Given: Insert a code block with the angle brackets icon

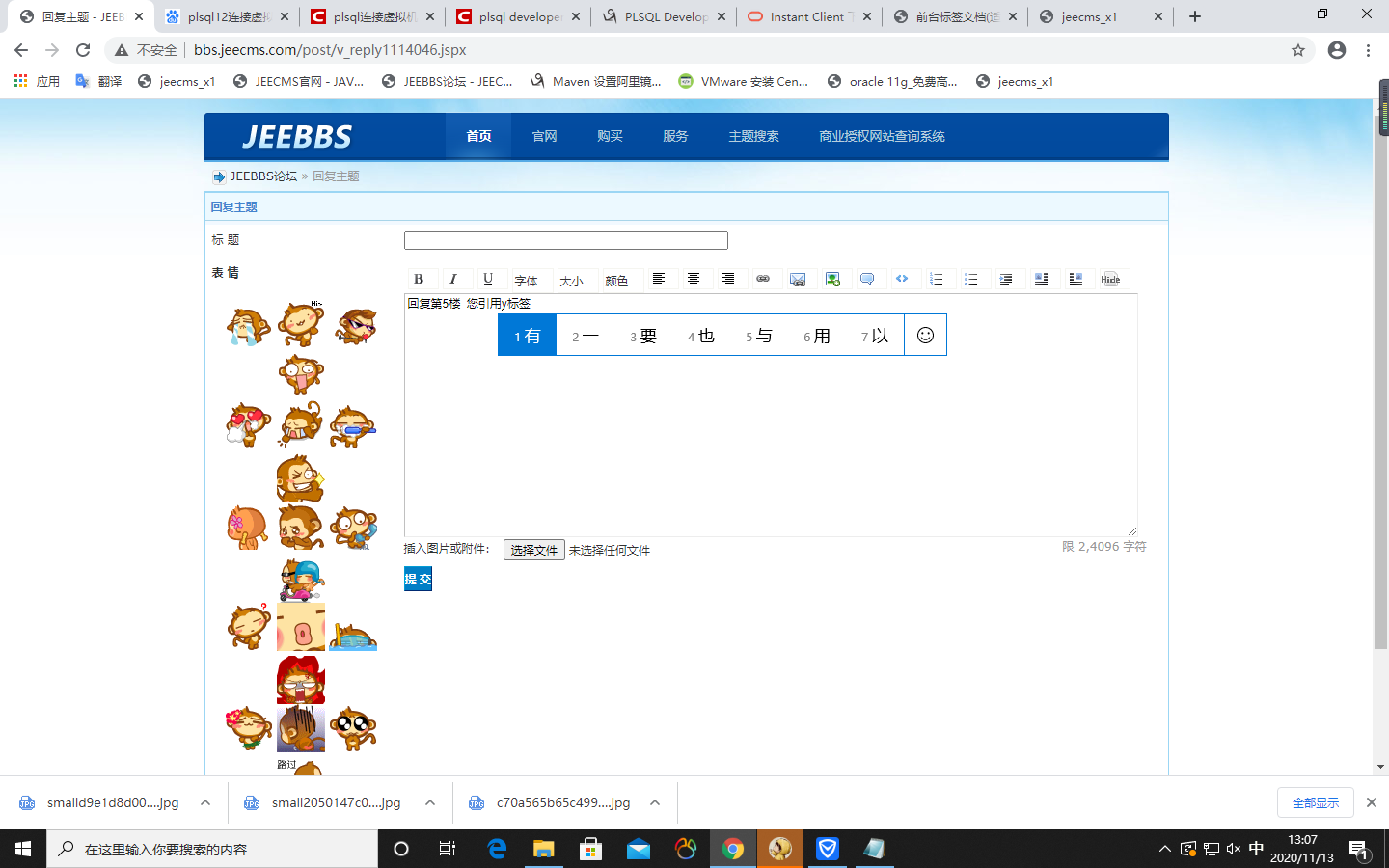Looking at the screenshot, I should click(x=902, y=279).
